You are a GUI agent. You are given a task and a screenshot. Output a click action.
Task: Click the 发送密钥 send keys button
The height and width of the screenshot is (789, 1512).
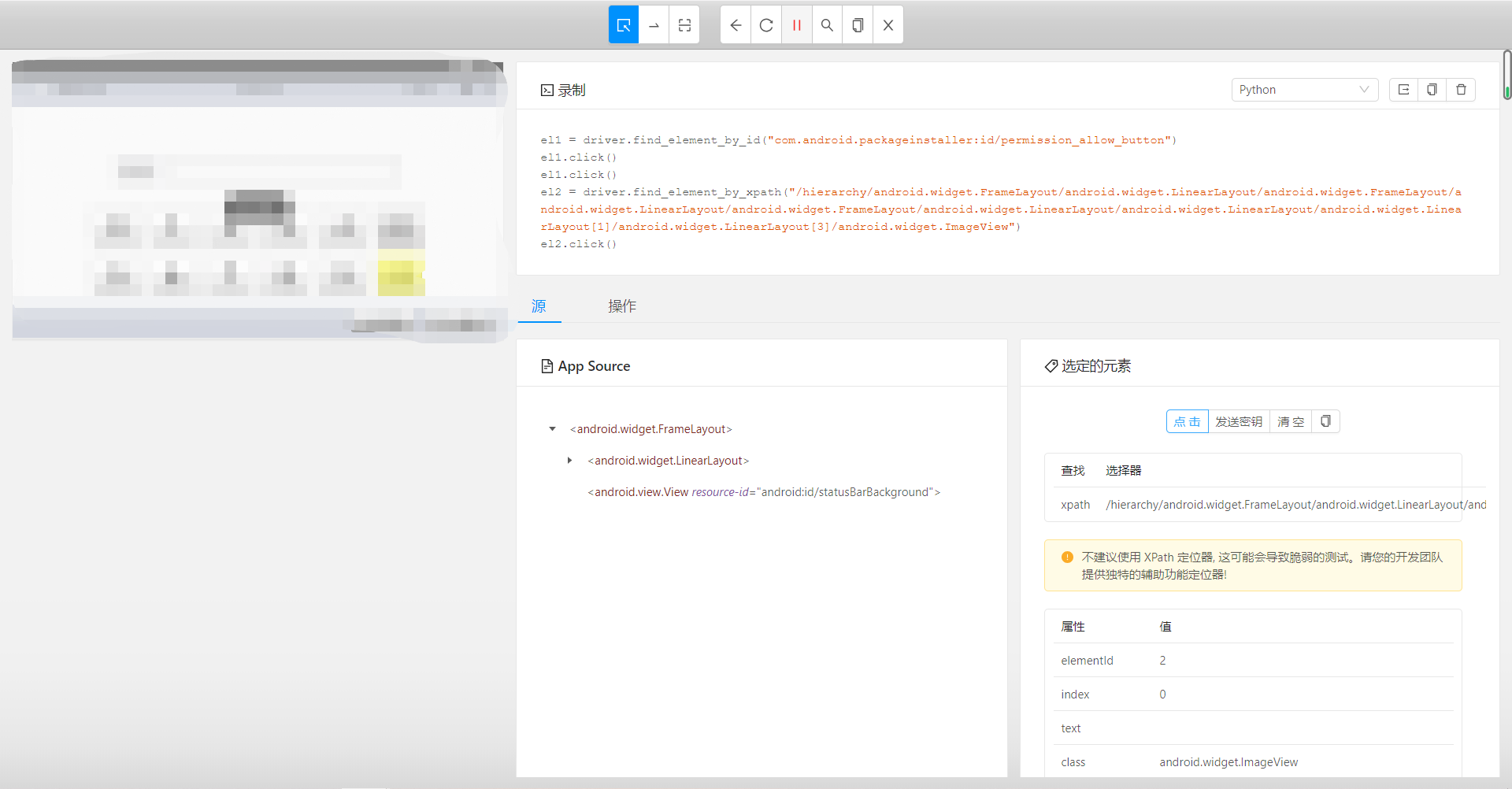pyautogui.click(x=1239, y=422)
